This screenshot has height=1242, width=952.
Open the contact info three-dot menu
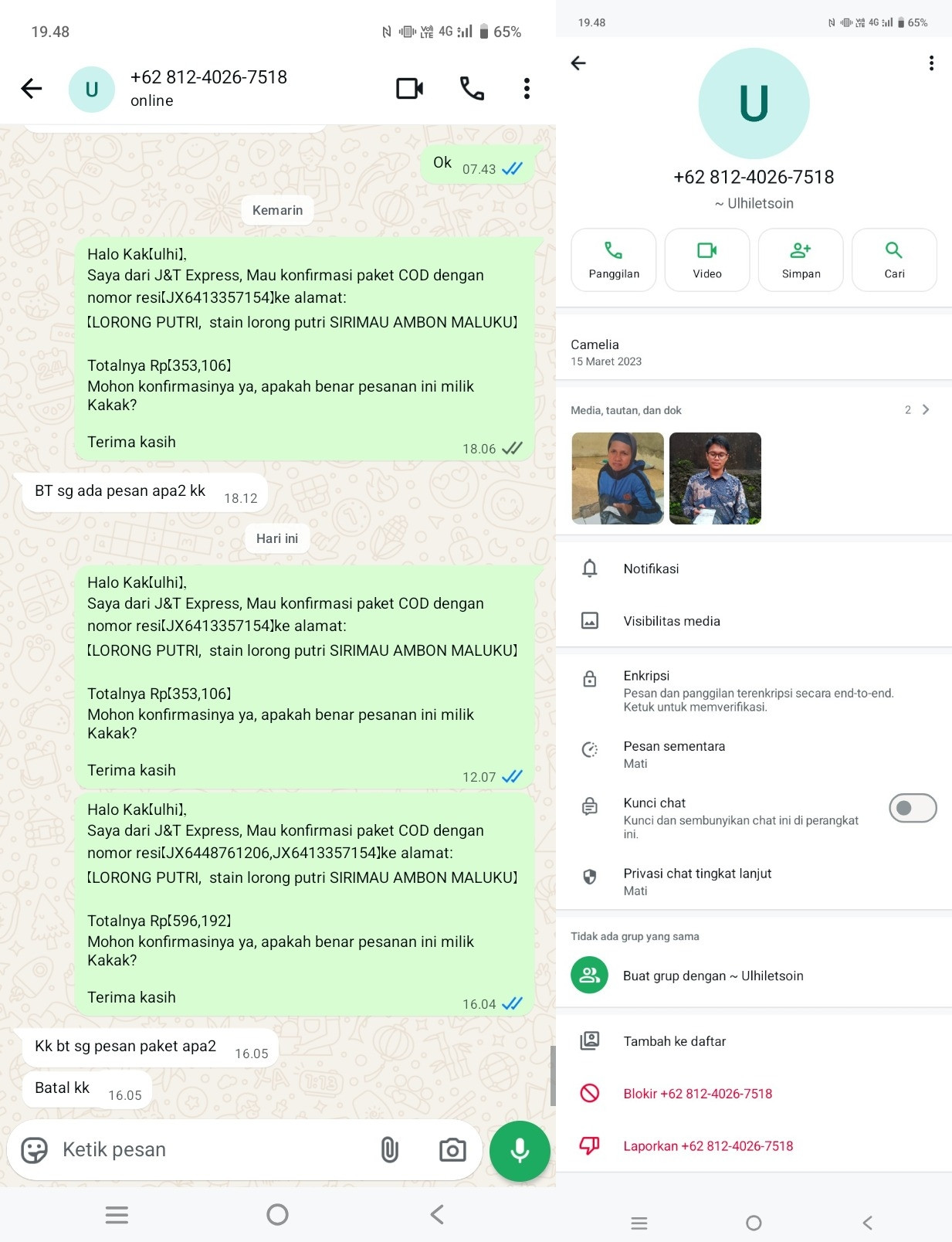click(931, 63)
